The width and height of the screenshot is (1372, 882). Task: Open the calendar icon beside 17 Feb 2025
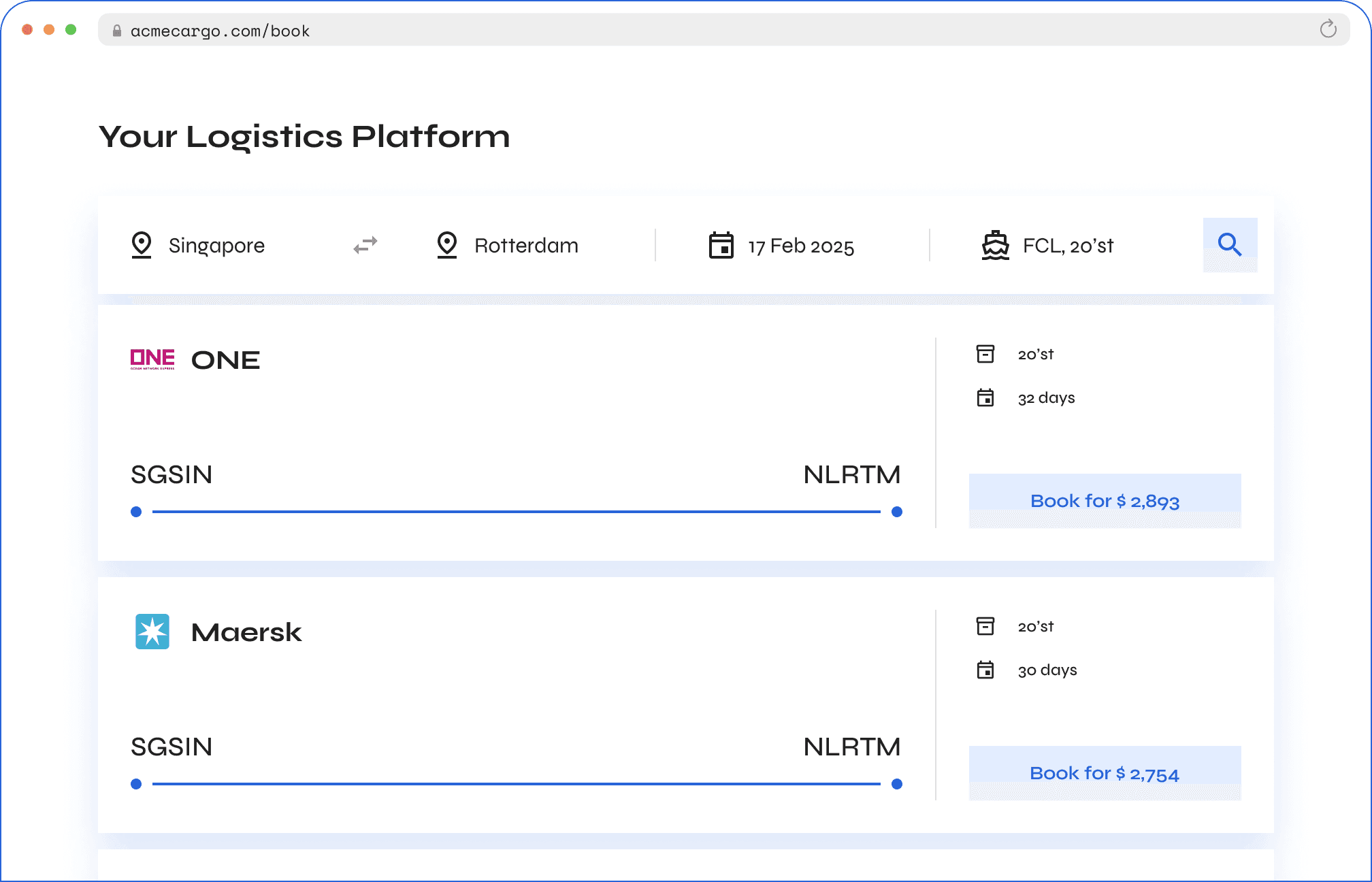coord(721,245)
